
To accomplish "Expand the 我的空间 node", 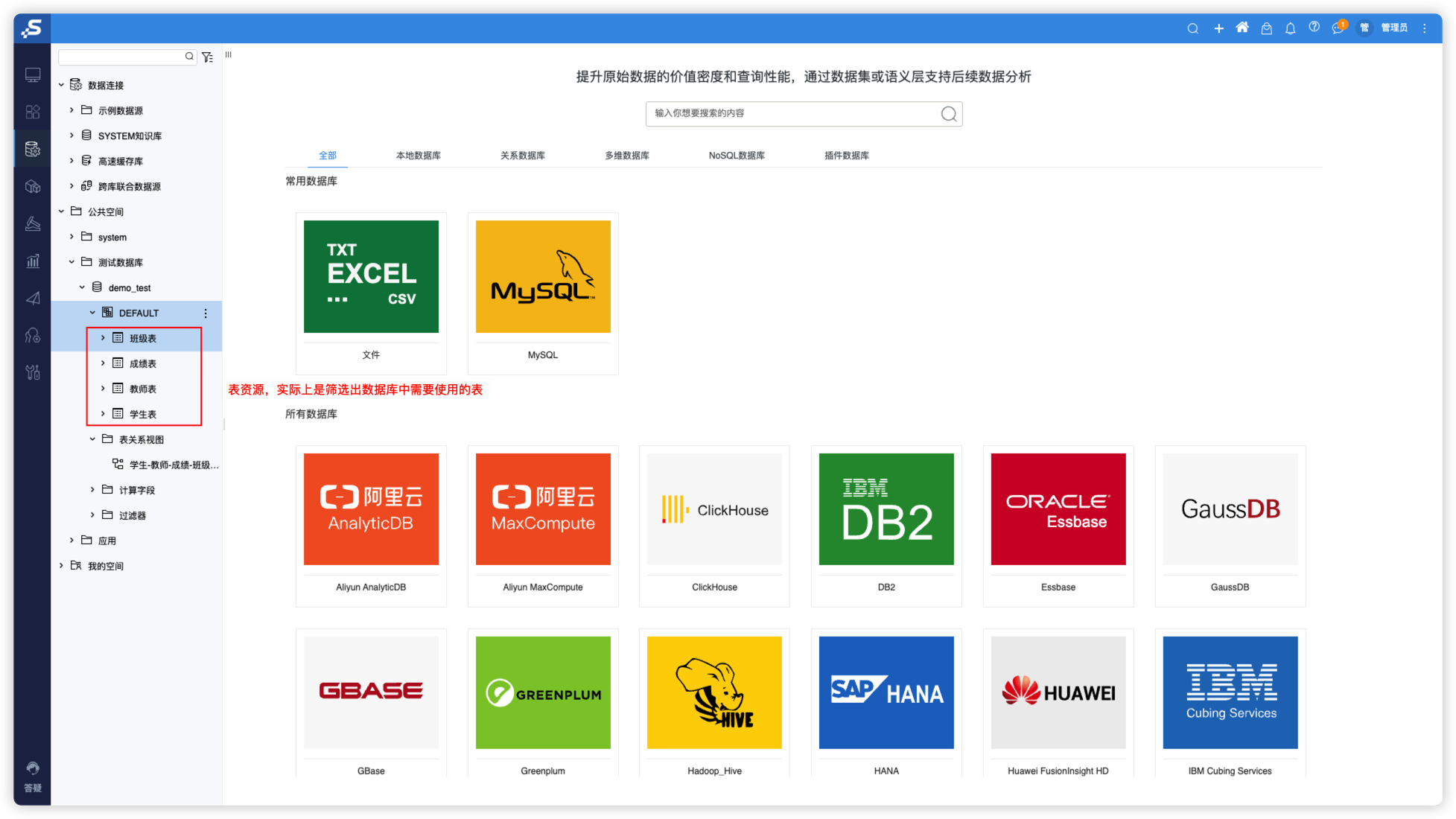I will [61, 566].
